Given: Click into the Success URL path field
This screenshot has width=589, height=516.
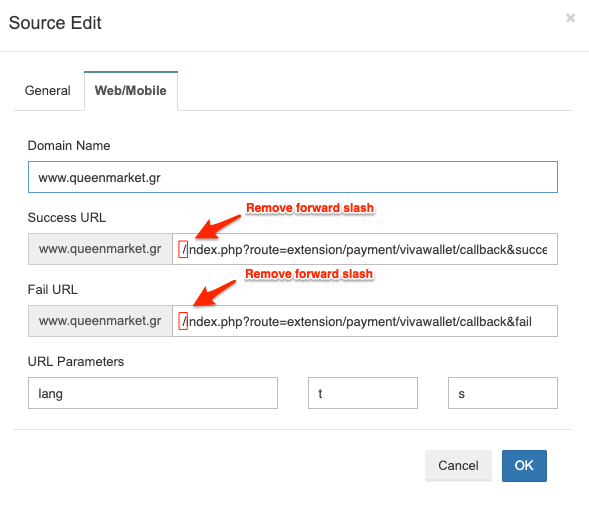Looking at the screenshot, I should coord(365,249).
